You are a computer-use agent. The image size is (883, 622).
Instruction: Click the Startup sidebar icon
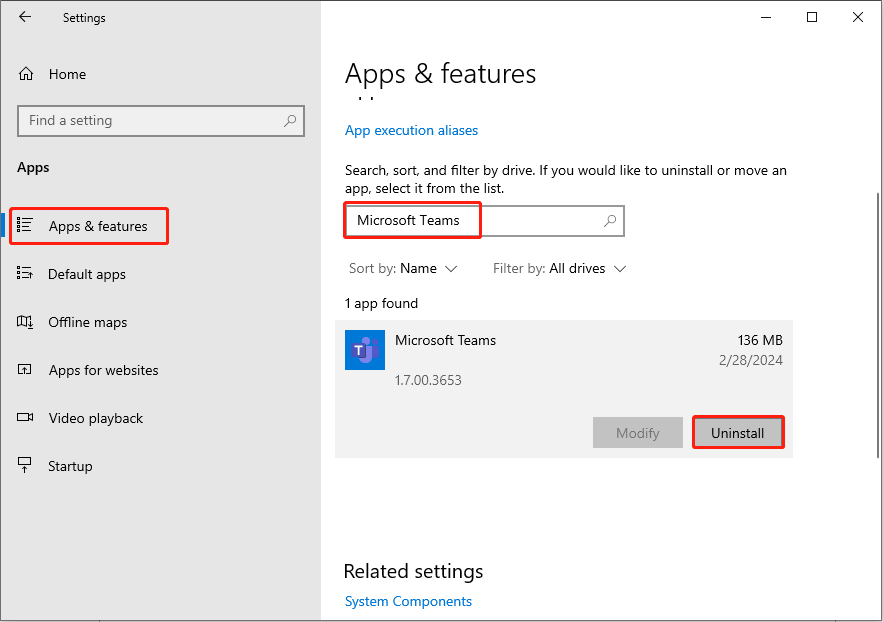click(26, 466)
